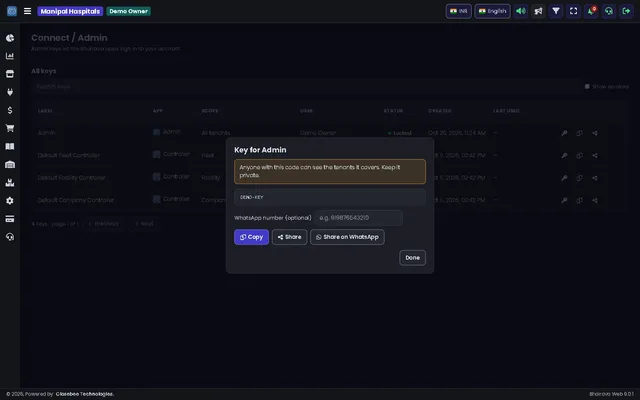640x400 pixels.
Task: Click share icon in the Admin row
Action: [595, 133]
